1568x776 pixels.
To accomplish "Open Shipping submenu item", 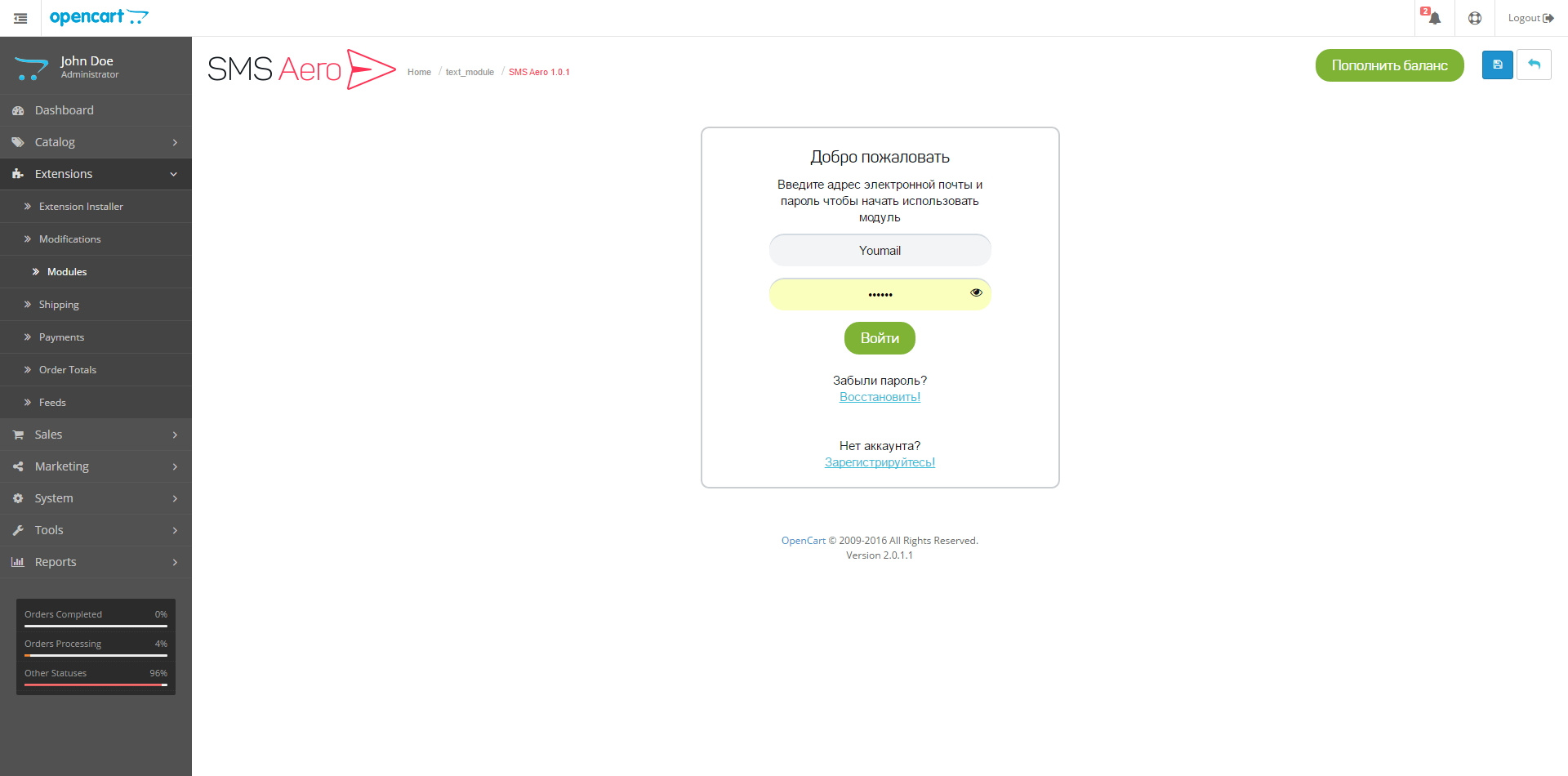I will 96,305.
